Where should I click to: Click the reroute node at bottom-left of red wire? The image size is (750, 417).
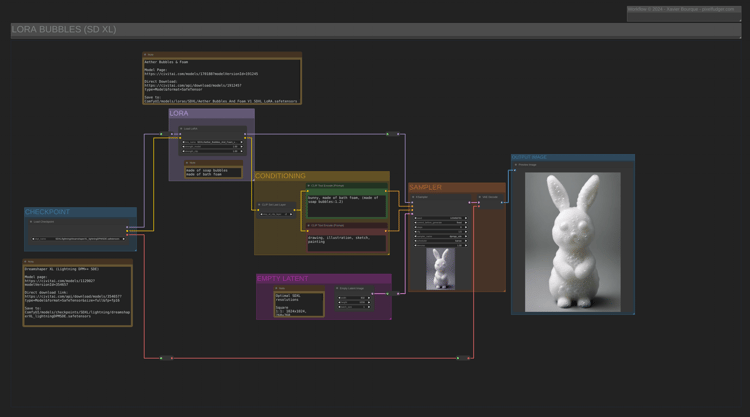pyautogui.click(x=166, y=357)
